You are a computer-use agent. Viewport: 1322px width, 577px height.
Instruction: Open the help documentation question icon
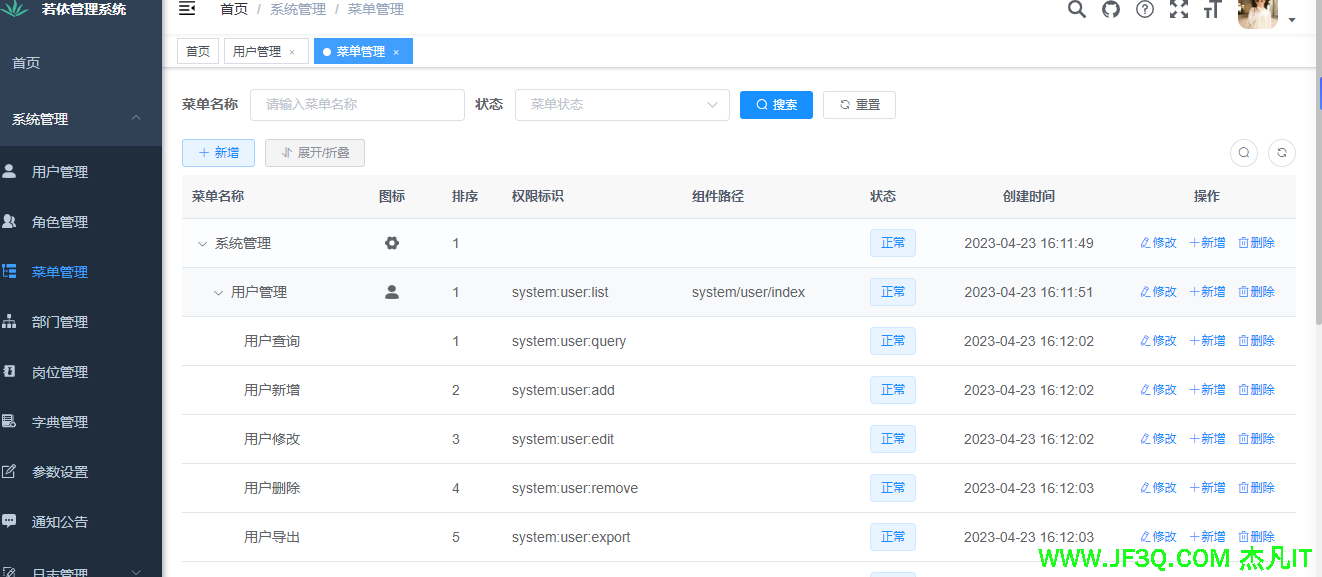click(1145, 9)
